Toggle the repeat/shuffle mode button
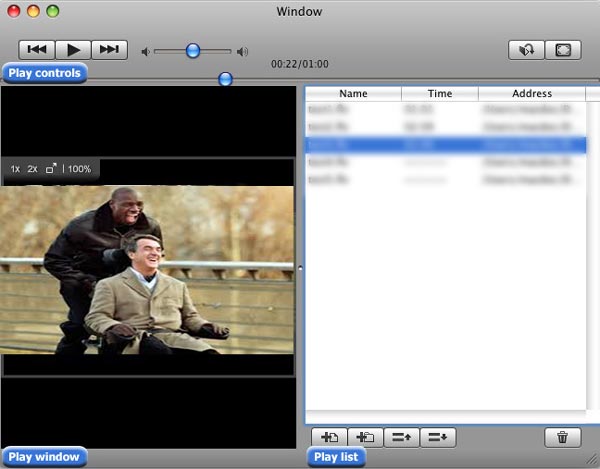Viewport: 600px width, 469px height. (526, 50)
